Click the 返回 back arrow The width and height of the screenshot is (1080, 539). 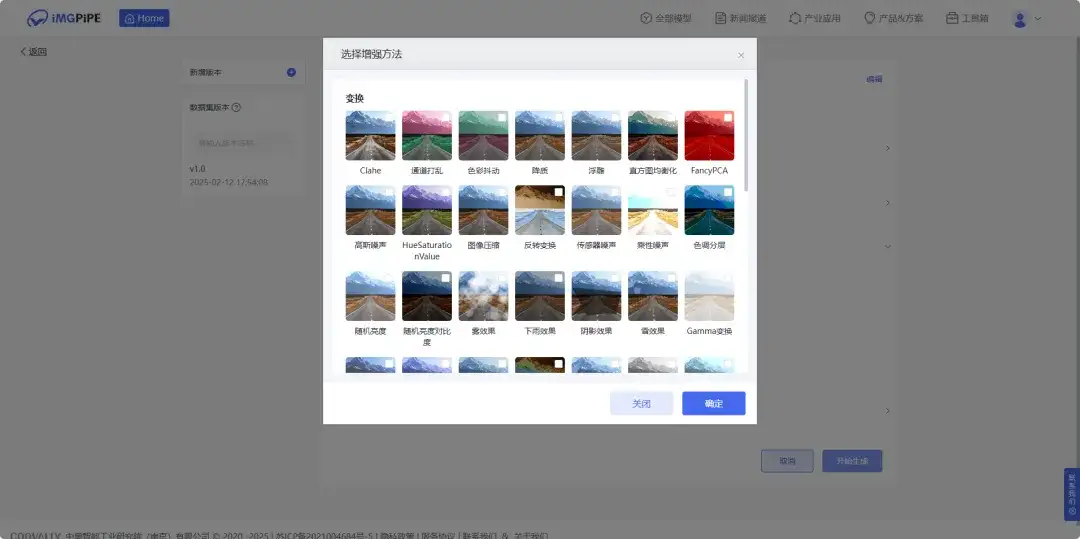[x=24, y=52]
